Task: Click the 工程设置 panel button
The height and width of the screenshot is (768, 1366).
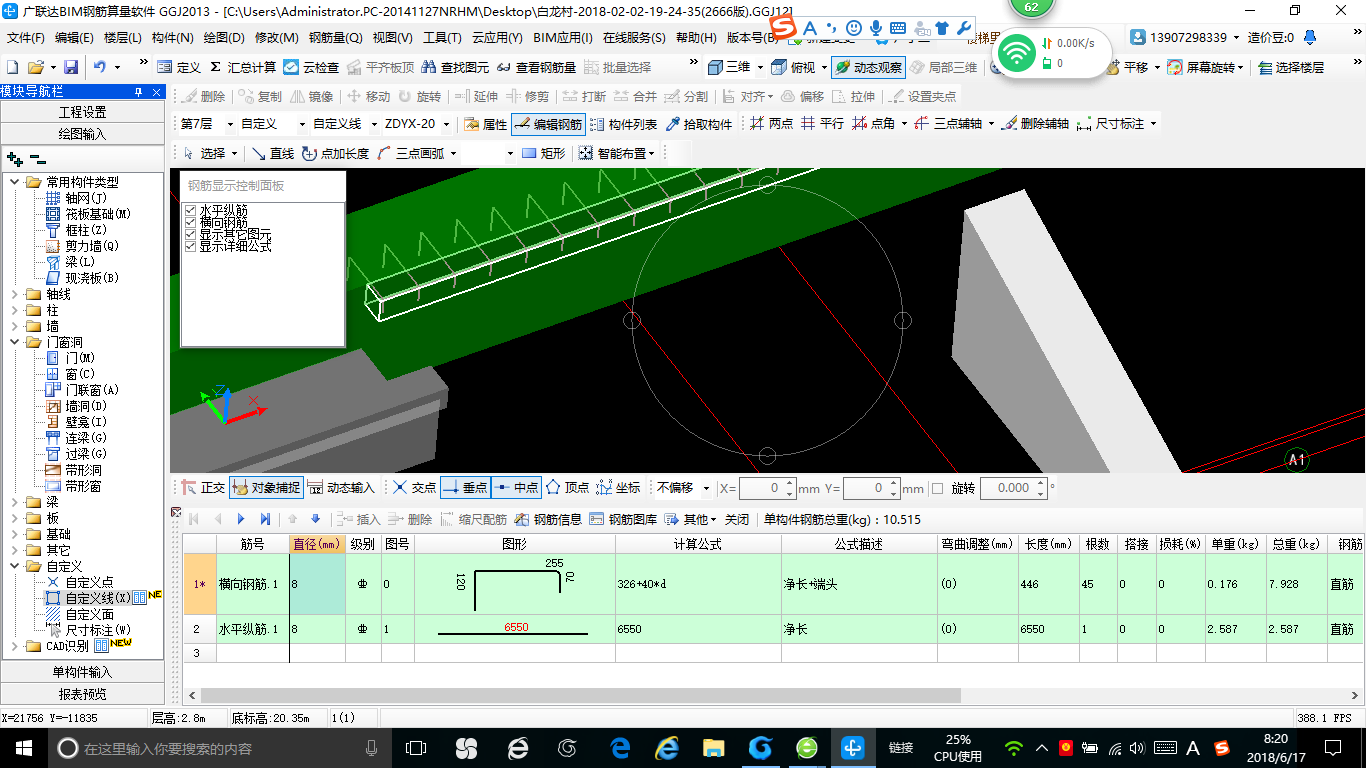Action: 82,112
